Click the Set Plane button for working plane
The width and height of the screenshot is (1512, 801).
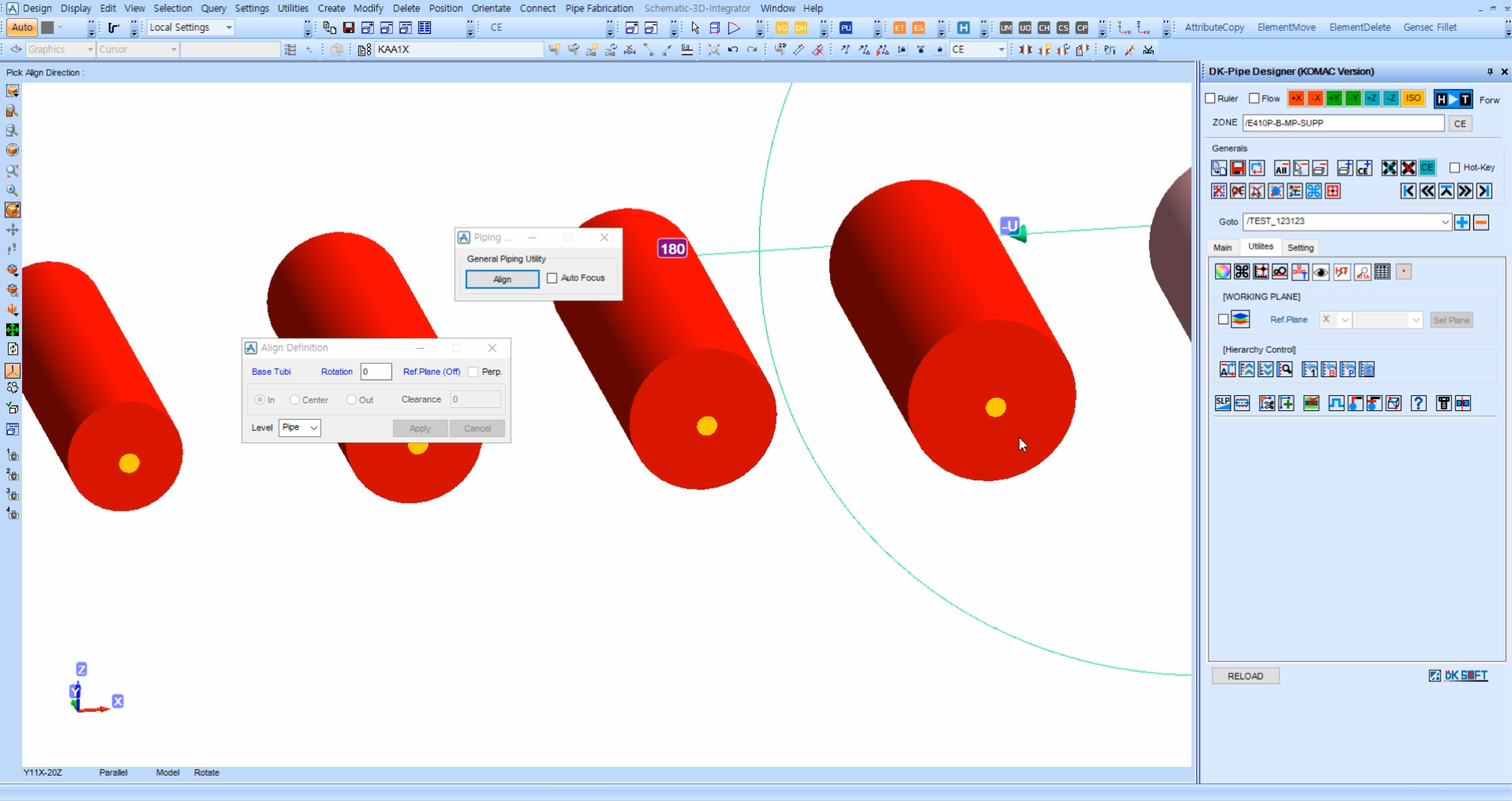(1452, 319)
